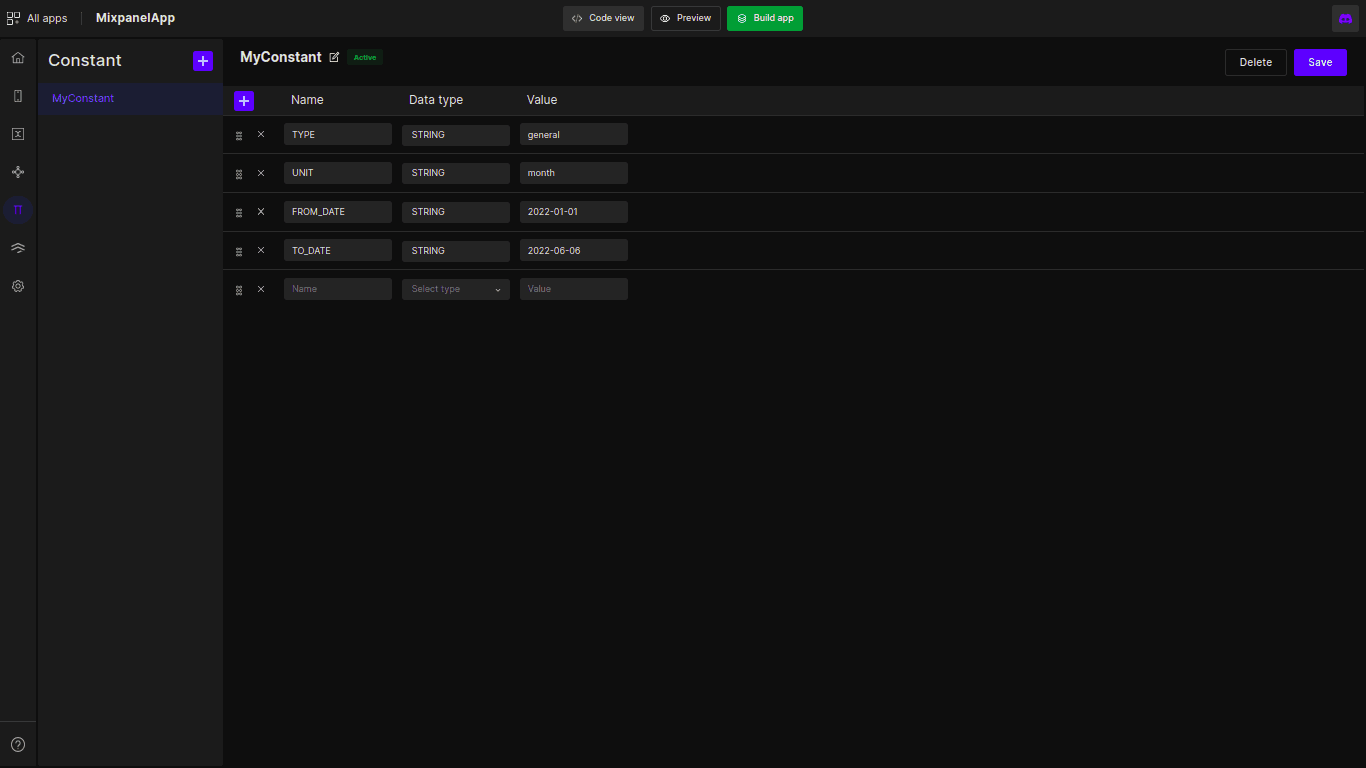
Task: Select the highlighted Pi constants icon
Action: pos(17,209)
